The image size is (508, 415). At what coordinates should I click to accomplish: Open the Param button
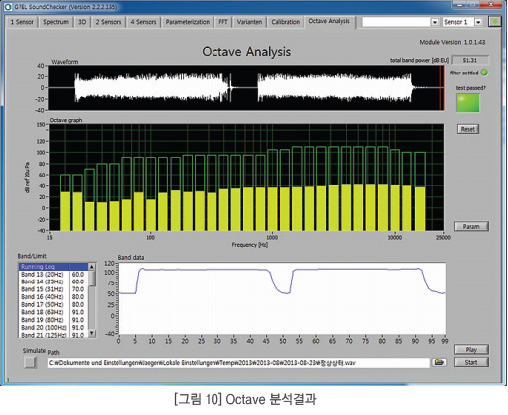(x=471, y=226)
